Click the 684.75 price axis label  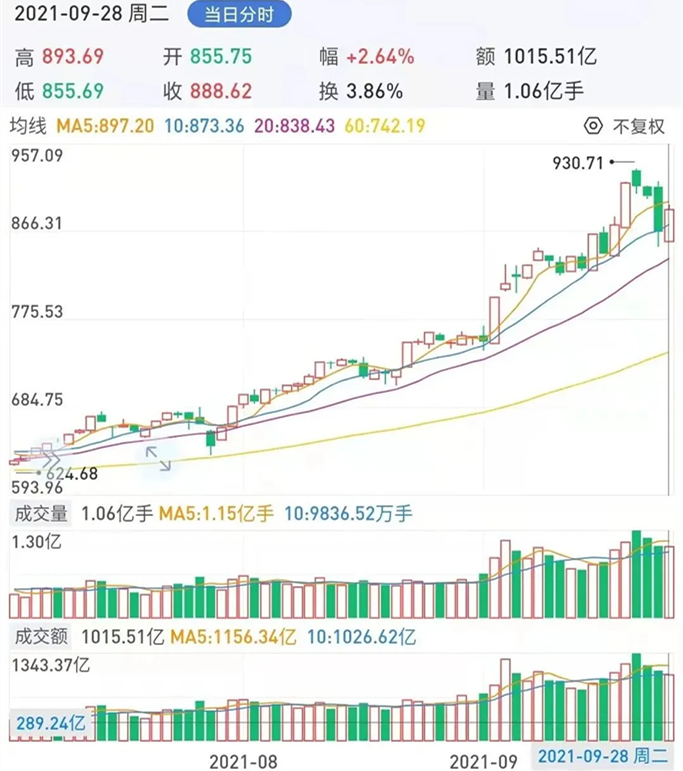[x=37, y=399]
